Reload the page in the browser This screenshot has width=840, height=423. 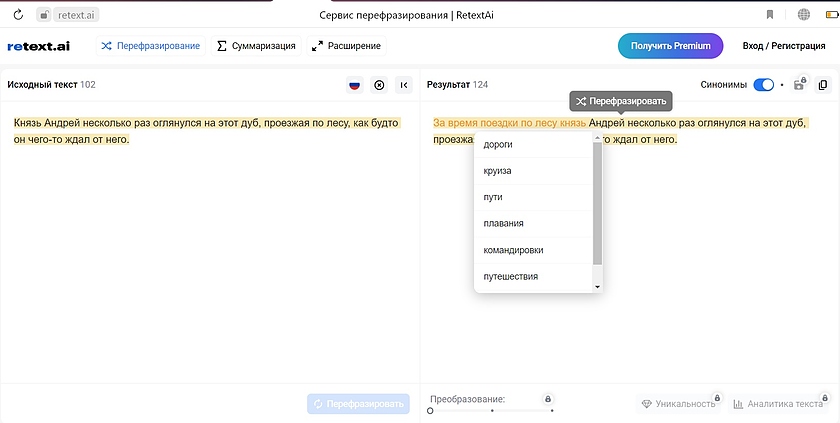coord(18,15)
